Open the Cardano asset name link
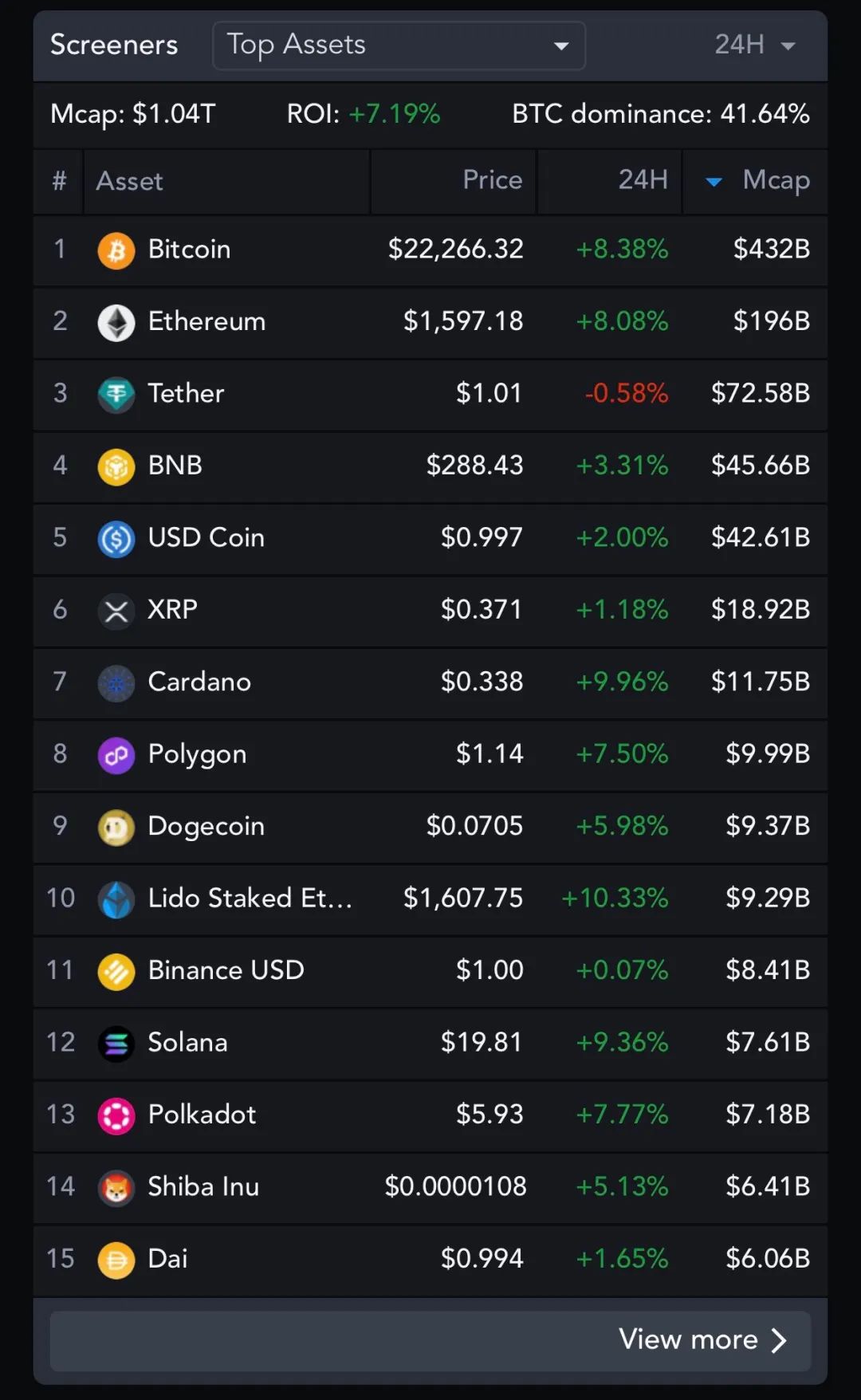The height and width of the screenshot is (1400, 861). point(199,682)
